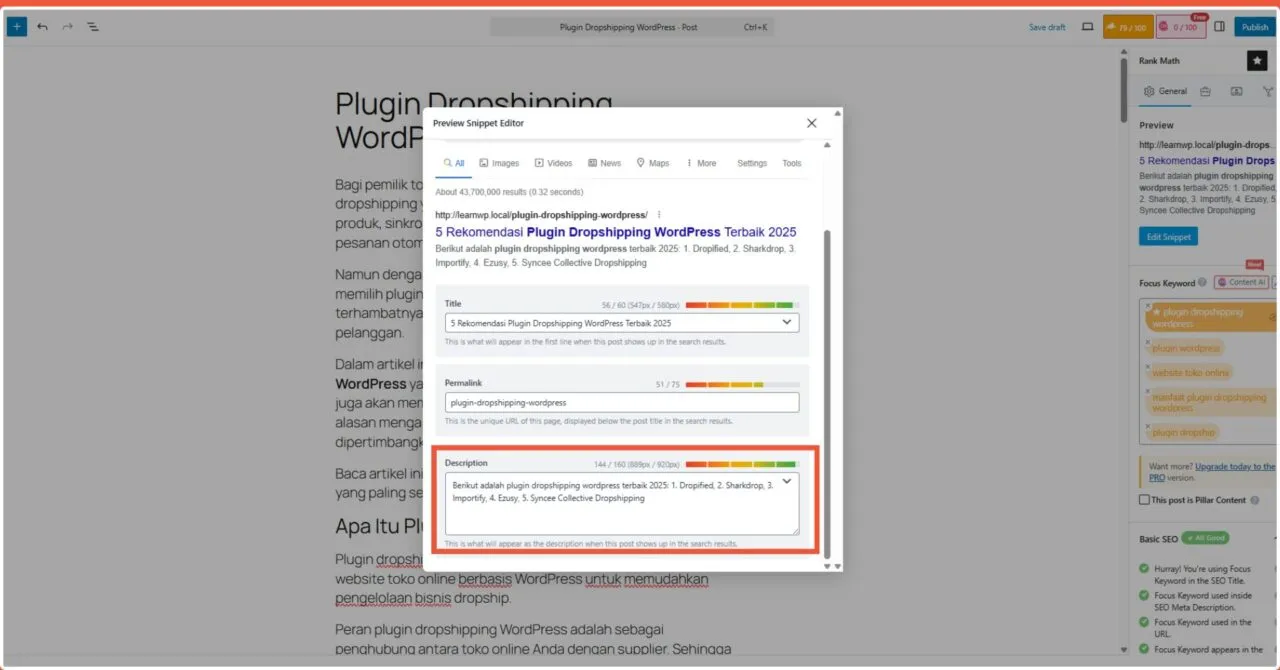Click the Rank Math star icon
1280x670 pixels.
[1256, 61]
